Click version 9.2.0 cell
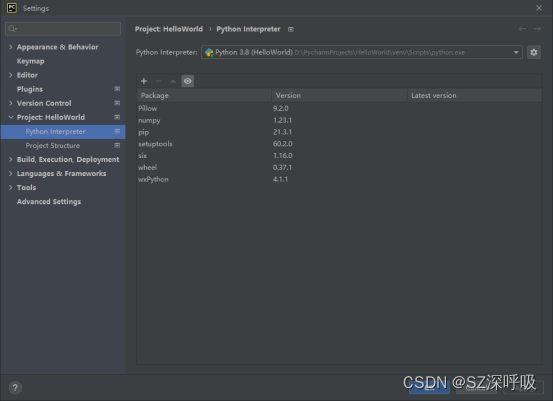 (x=280, y=108)
